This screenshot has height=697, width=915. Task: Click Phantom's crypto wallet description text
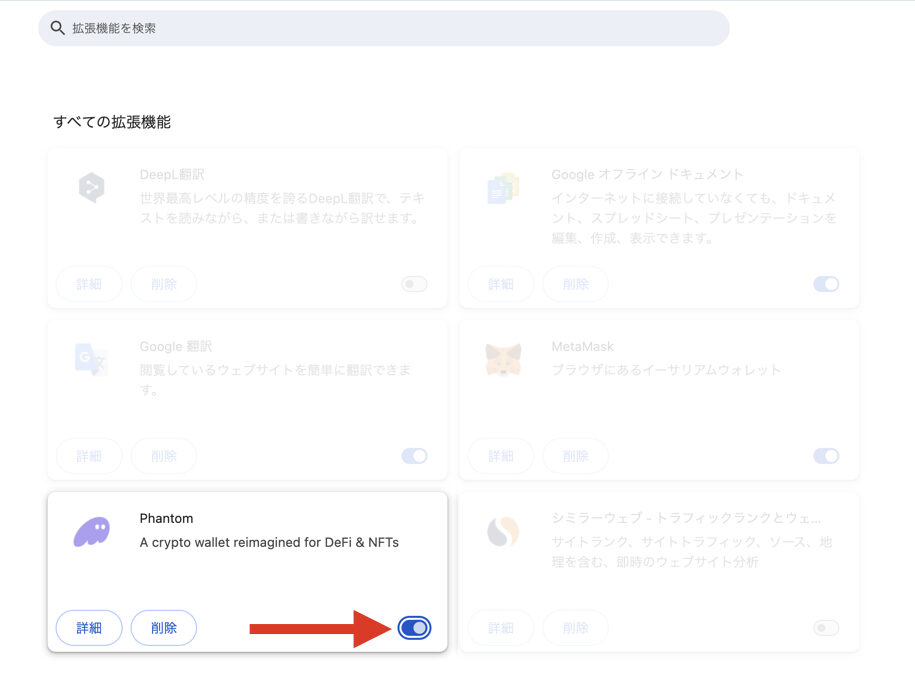pos(269,542)
